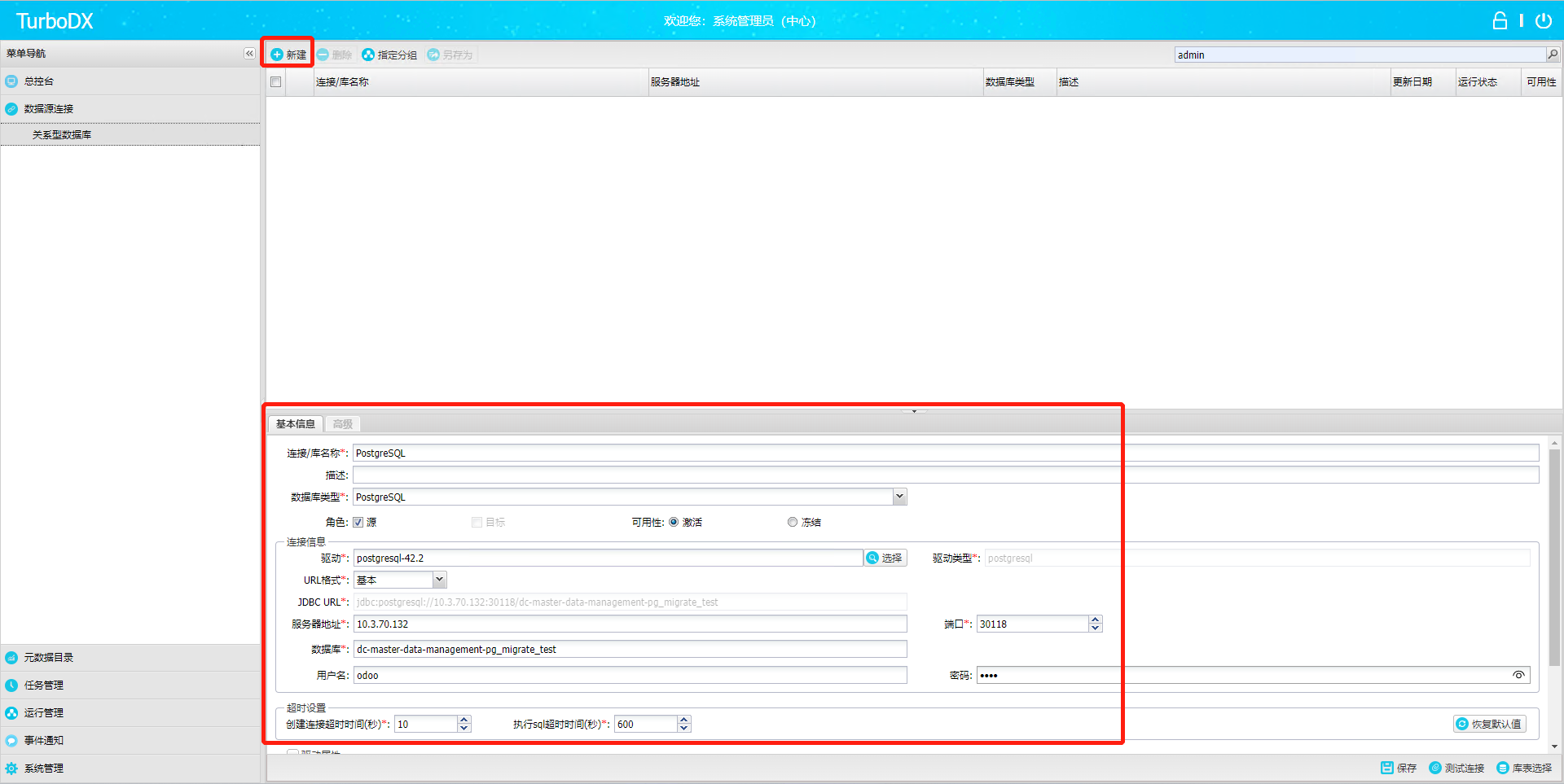Increase the 端口 spinner value
The width and height of the screenshot is (1564, 784).
(x=1096, y=620)
